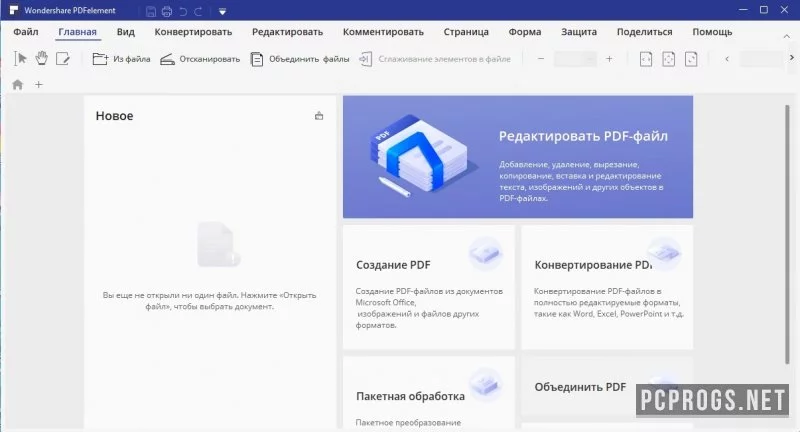Zoom in with the plus button
800x432 pixels.
tap(609, 59)
